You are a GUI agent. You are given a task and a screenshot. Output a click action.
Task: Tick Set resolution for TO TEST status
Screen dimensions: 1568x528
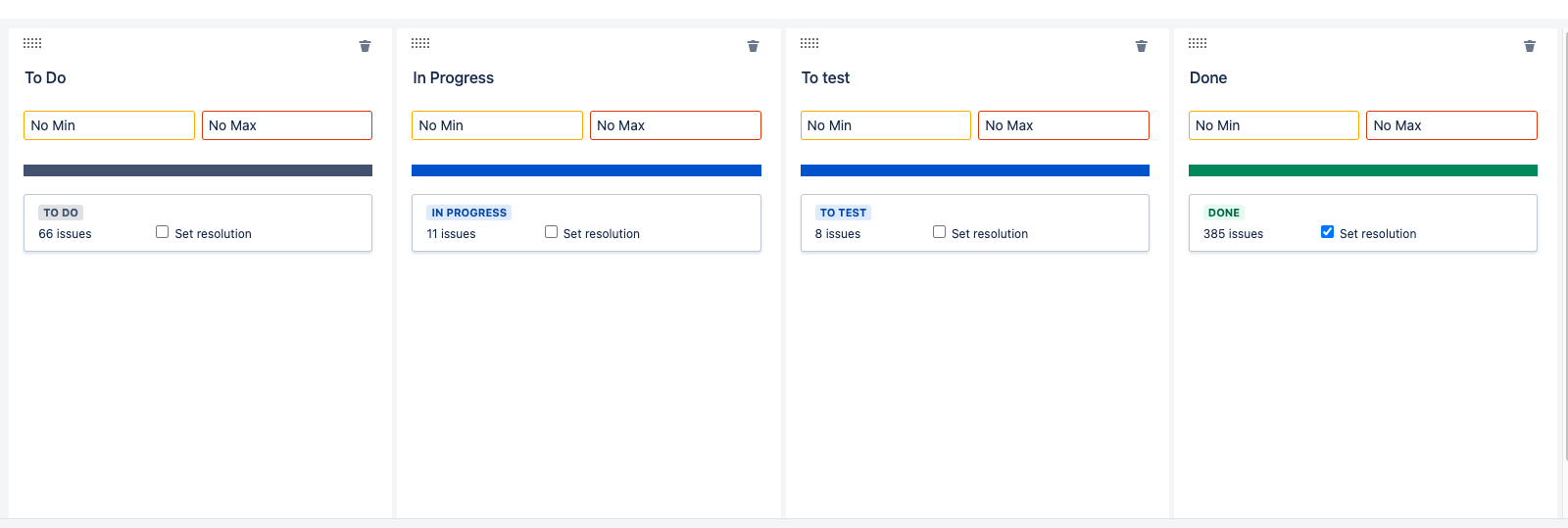coord(939,232)
